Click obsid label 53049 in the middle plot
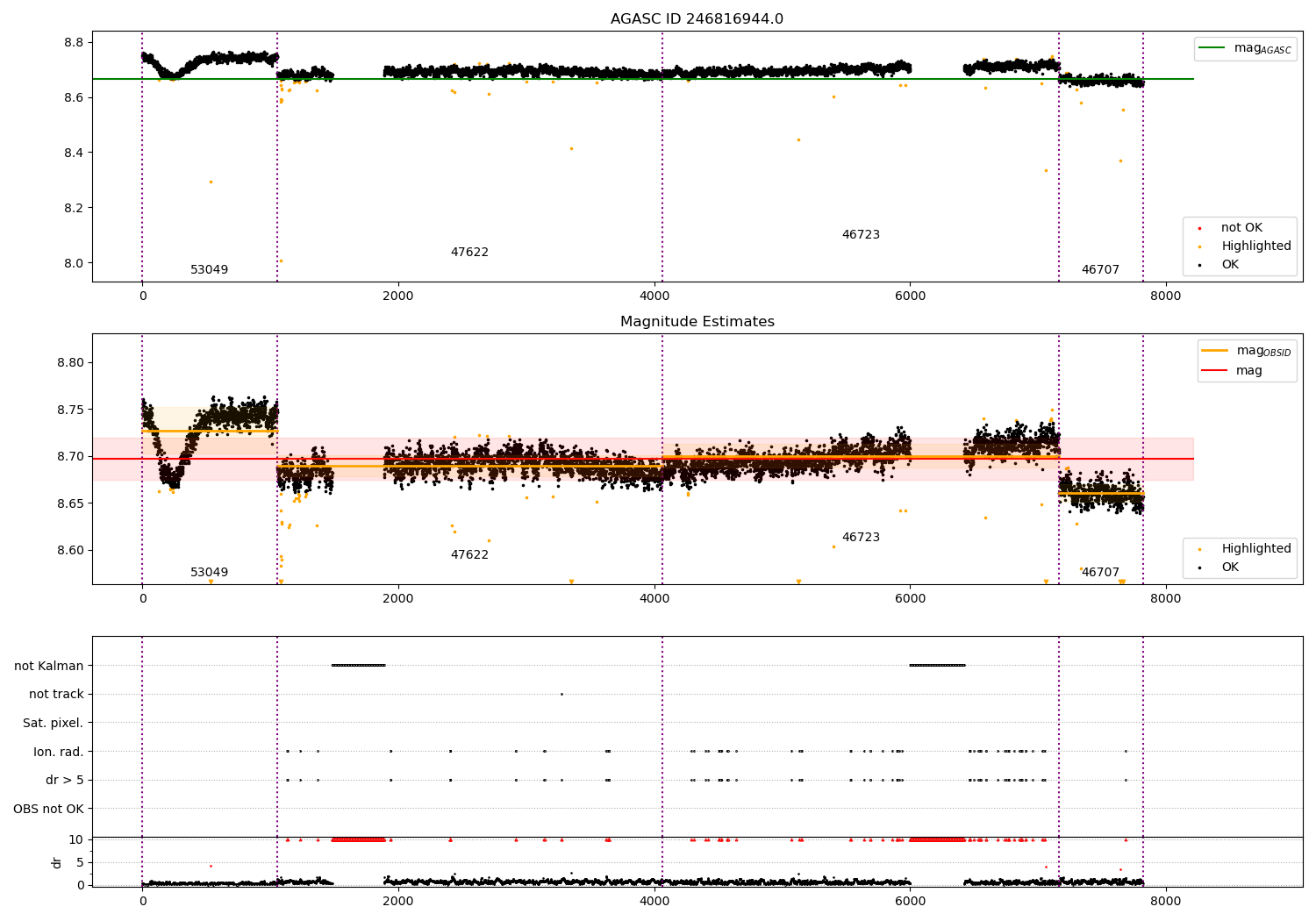Image resolution: width=1316 pixels, height=921 pixels. (x=209, y=573)
